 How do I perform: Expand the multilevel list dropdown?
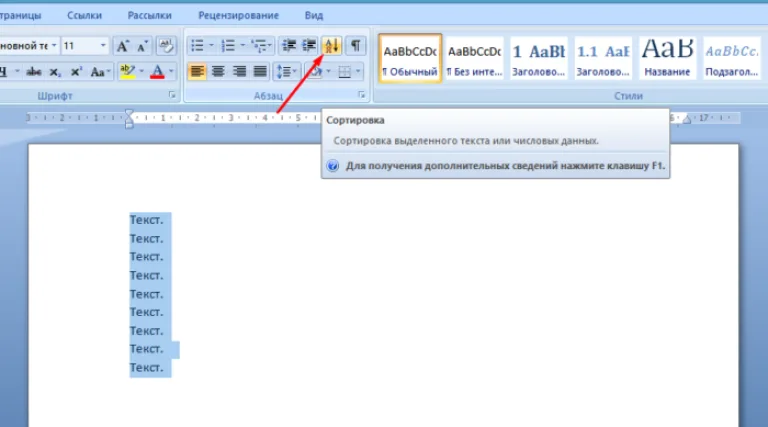tap(269, 46)
